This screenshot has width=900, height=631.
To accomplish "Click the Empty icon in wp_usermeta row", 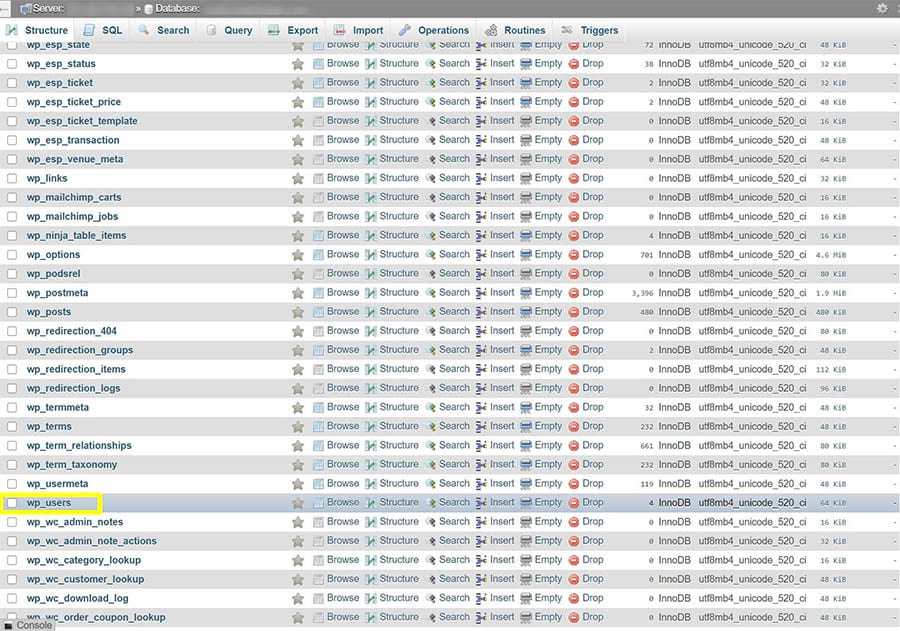I will pos(526,484).
